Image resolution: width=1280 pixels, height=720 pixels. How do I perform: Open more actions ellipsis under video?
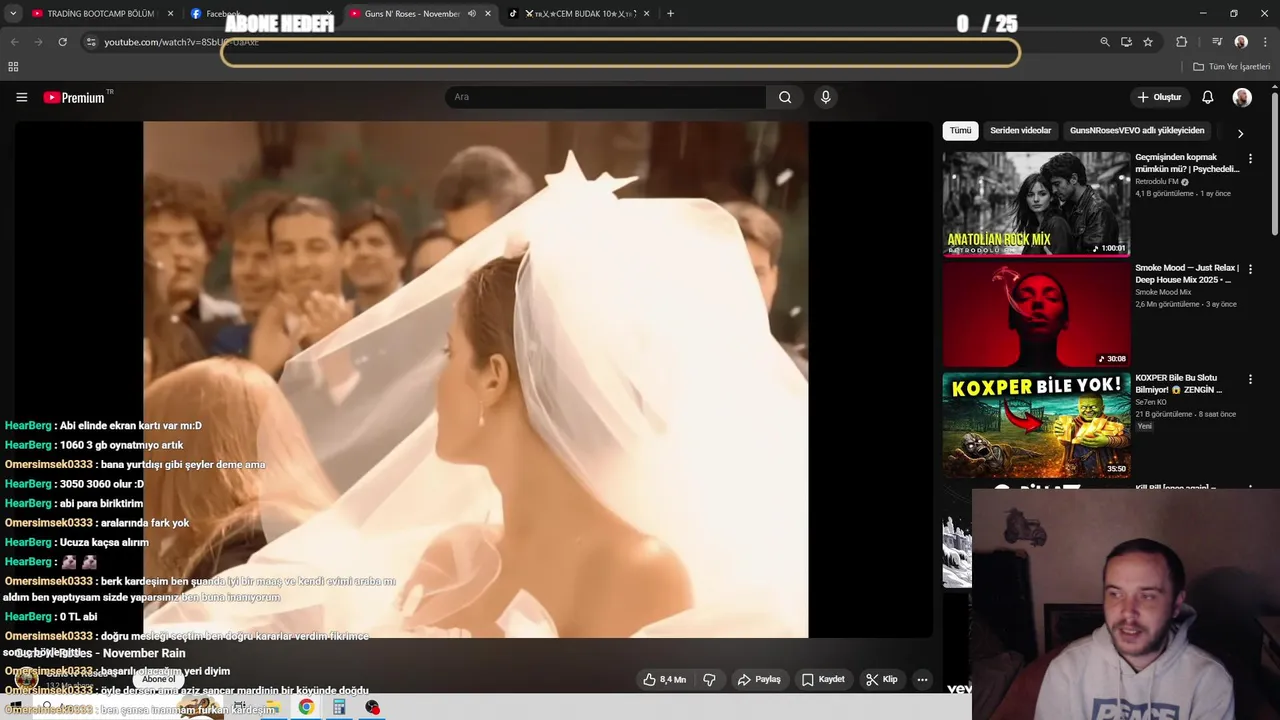922,679
